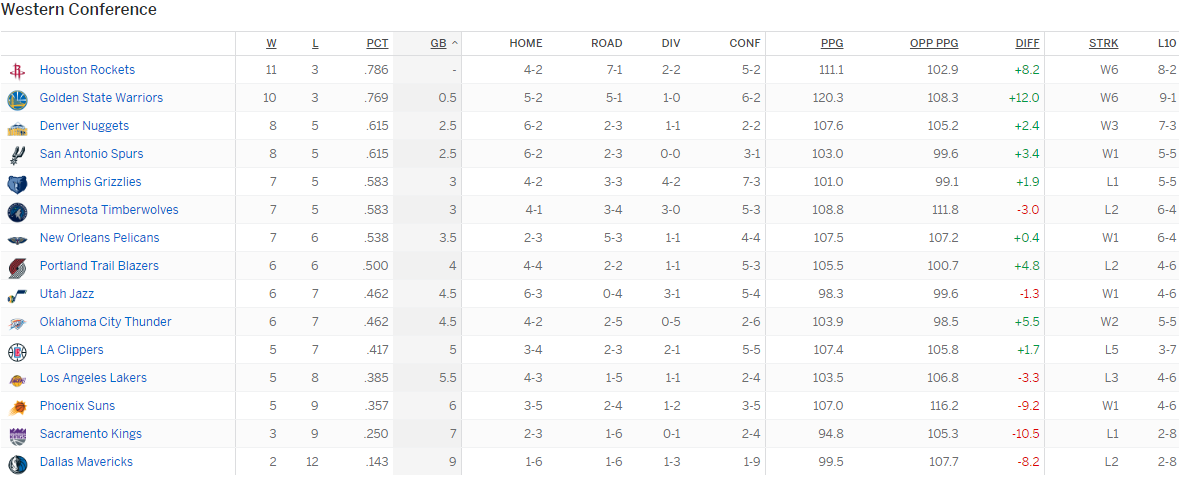Toggle sort arrow on GB column
The height and width of the screenshot is (477, 1179).
(x=455, y=43)
